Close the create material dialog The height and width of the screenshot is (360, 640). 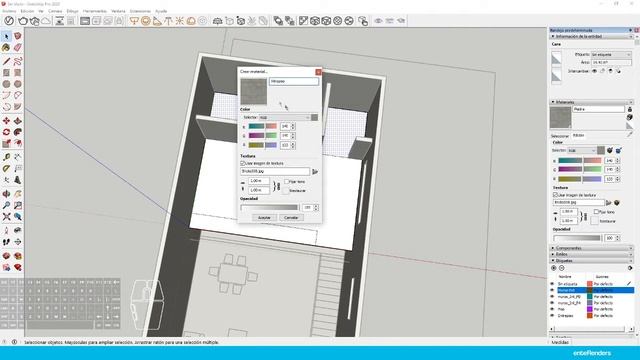click(x=318, y=72)
